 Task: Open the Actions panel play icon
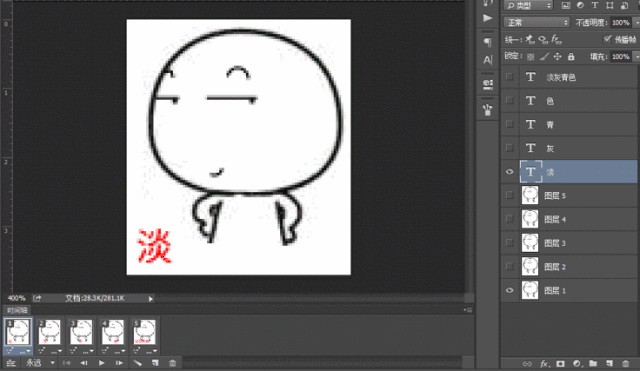click(487, 18)
